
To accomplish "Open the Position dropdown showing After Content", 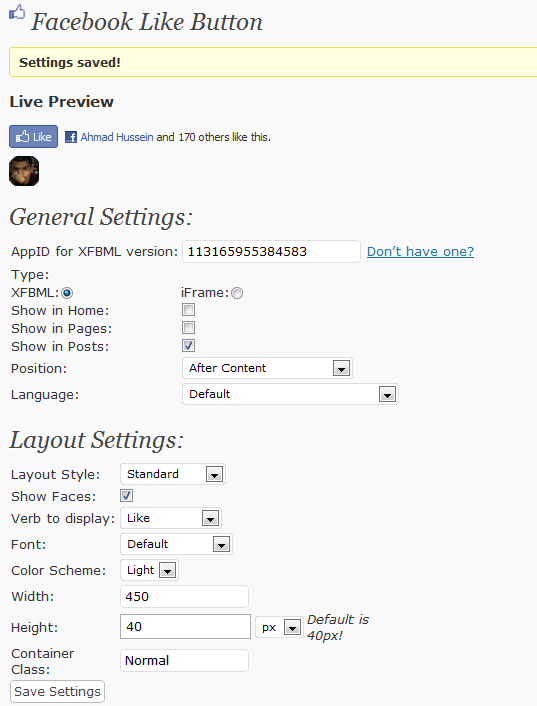I will (267, 368).
